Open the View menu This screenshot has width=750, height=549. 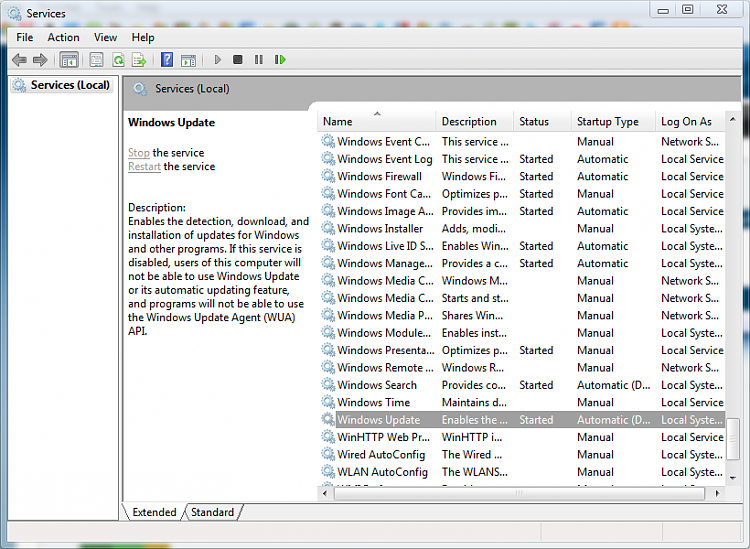[x=105, y=37]
